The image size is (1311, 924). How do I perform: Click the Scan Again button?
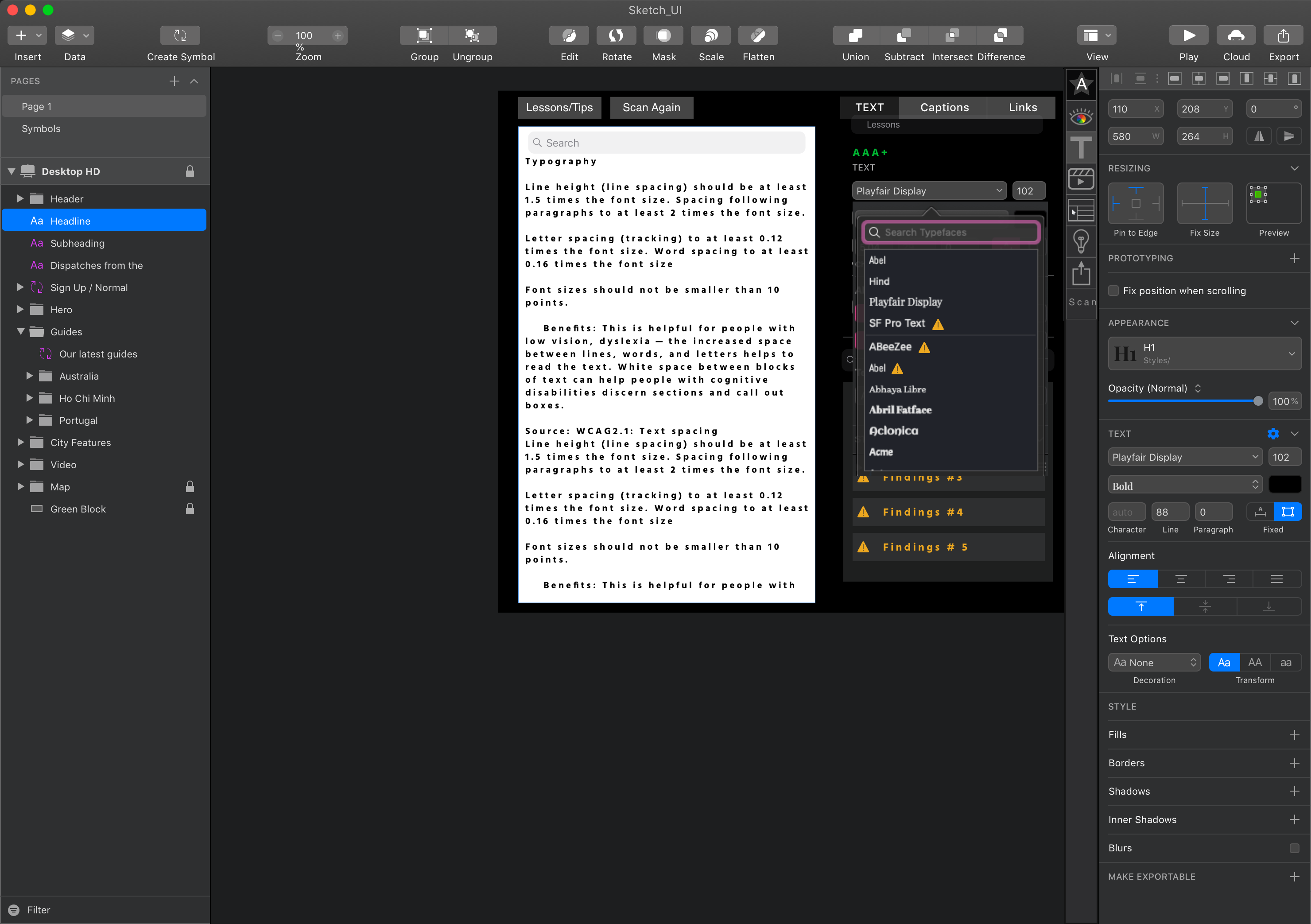click(651, 107)
